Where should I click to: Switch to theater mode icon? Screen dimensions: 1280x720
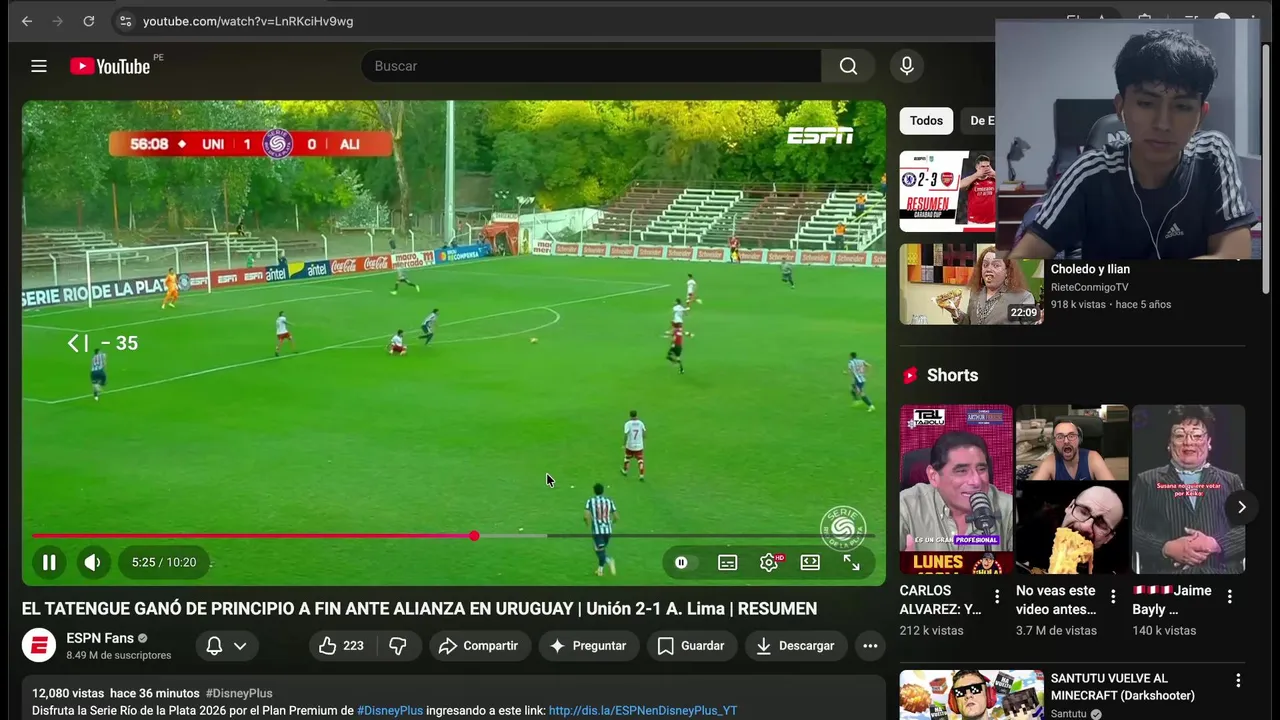coord(810,563)
